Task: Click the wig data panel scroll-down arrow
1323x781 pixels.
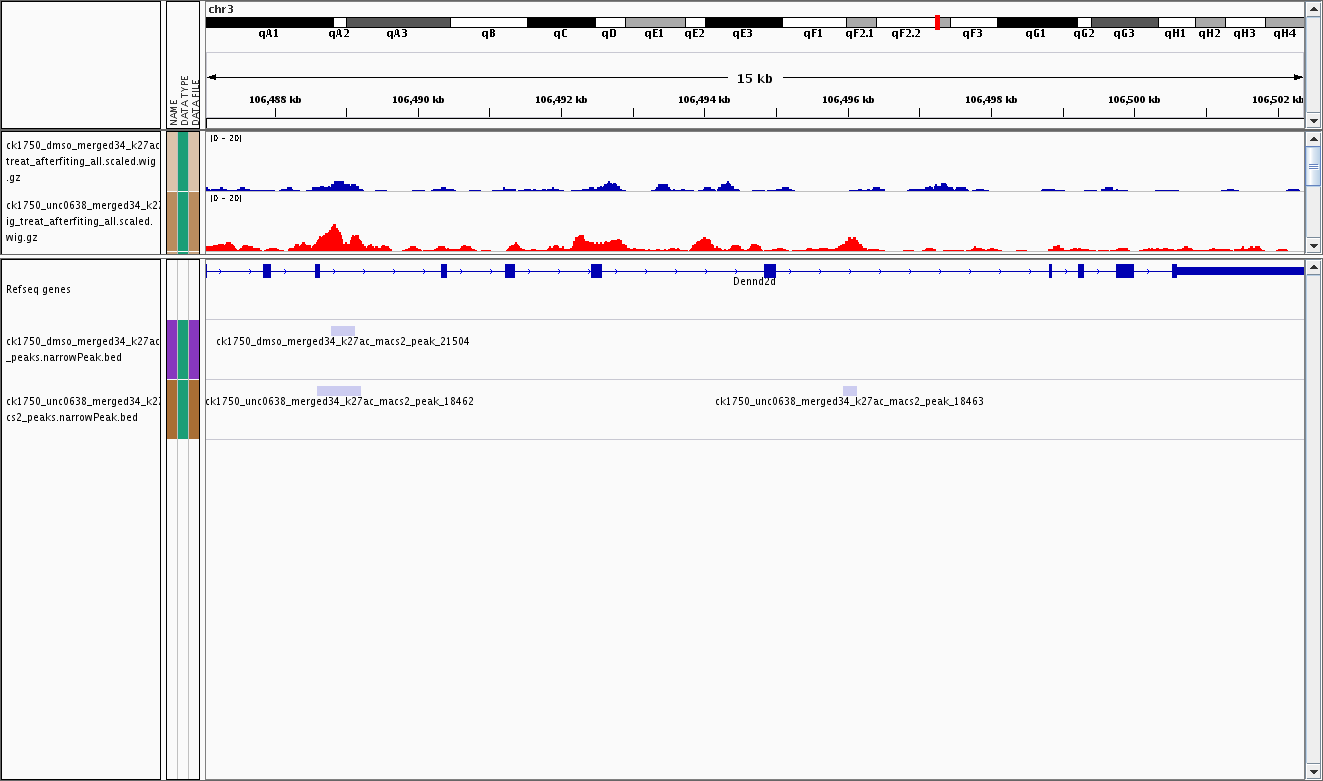Action: coord(1314,245)
